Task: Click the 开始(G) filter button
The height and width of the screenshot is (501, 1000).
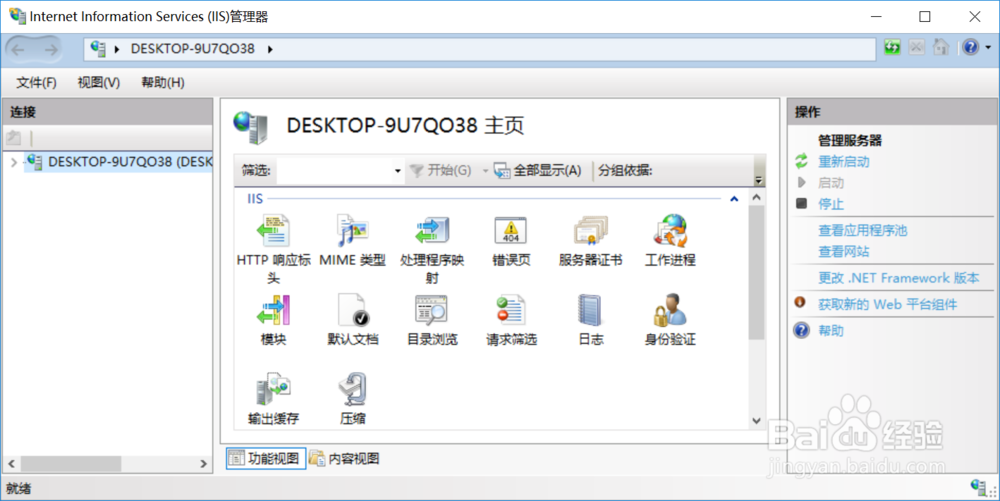Action: tap(440, 170)
